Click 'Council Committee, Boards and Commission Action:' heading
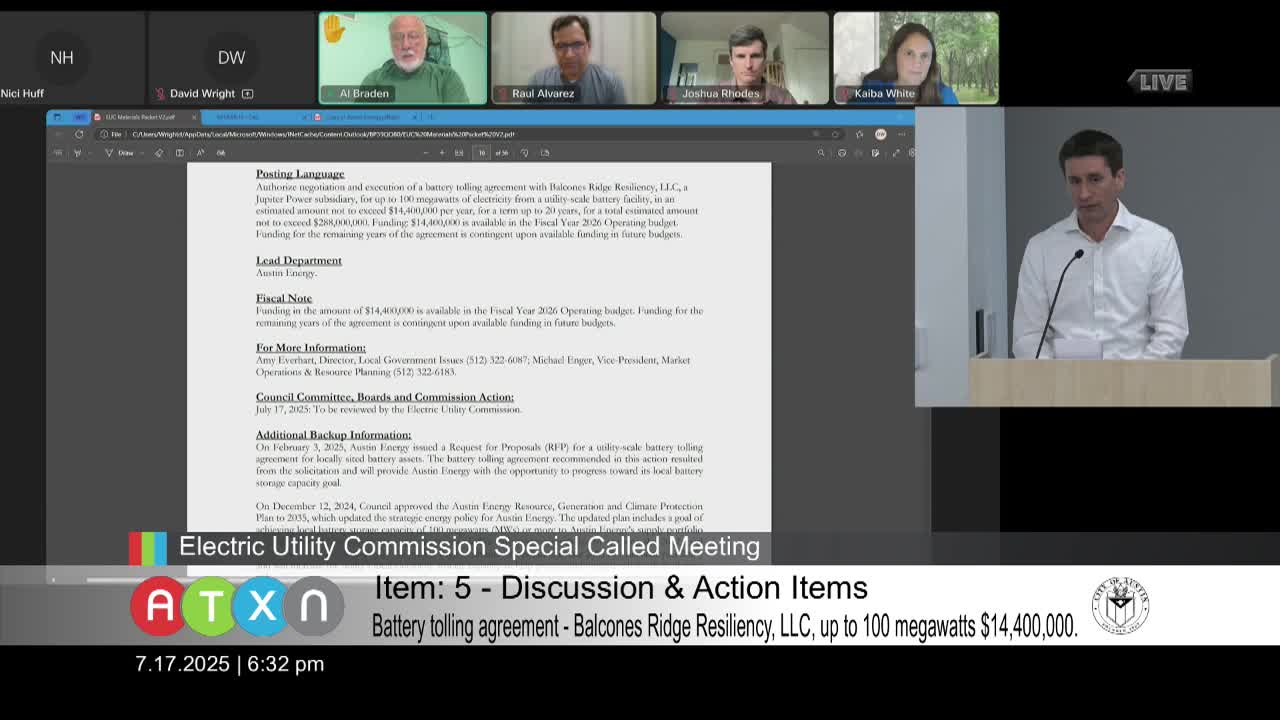Viewport: 1280px width, 720px height. 385,397
